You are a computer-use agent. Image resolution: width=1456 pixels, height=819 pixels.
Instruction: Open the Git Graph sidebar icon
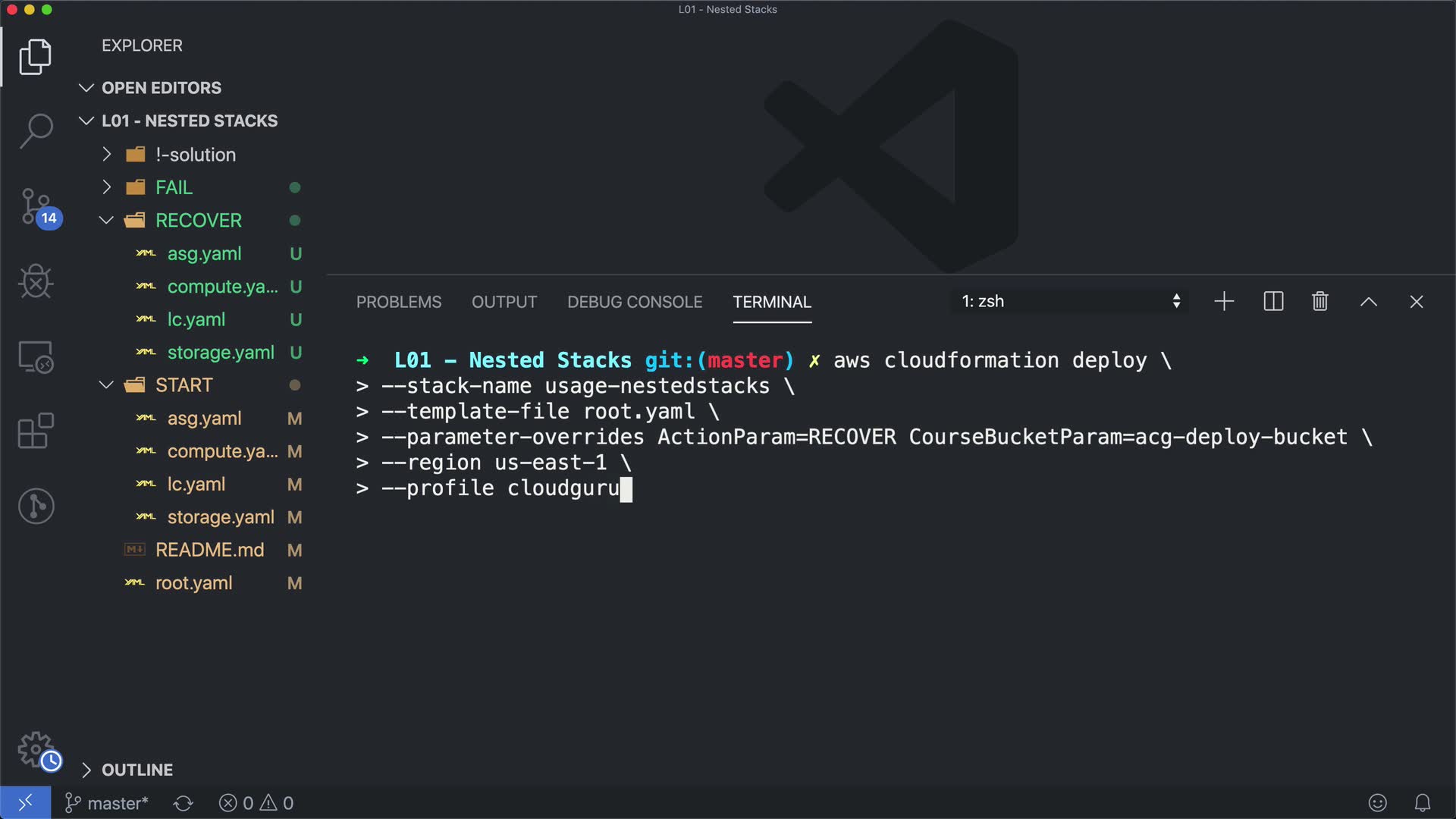point(36,506)
